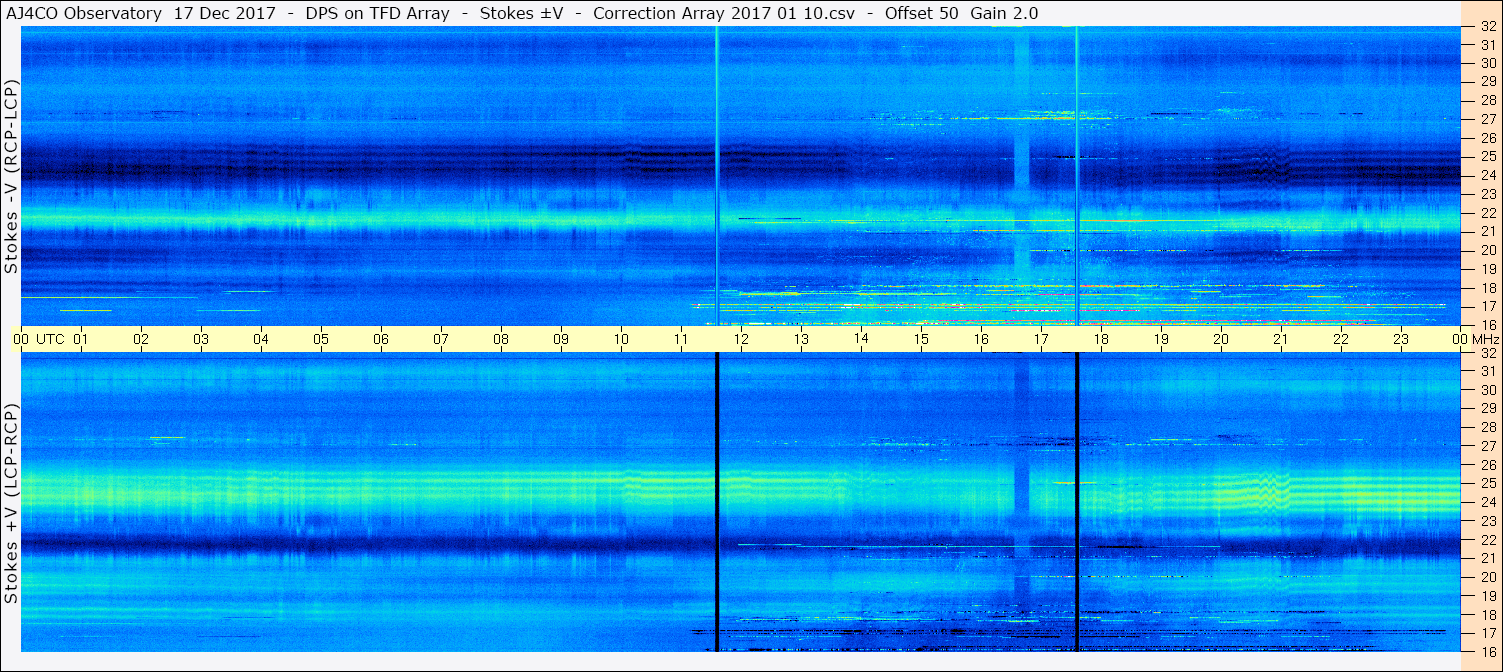Viewport: 1503px width, 672px height.
Task: Click the 07 hour tick label
Action: point(441,340)
